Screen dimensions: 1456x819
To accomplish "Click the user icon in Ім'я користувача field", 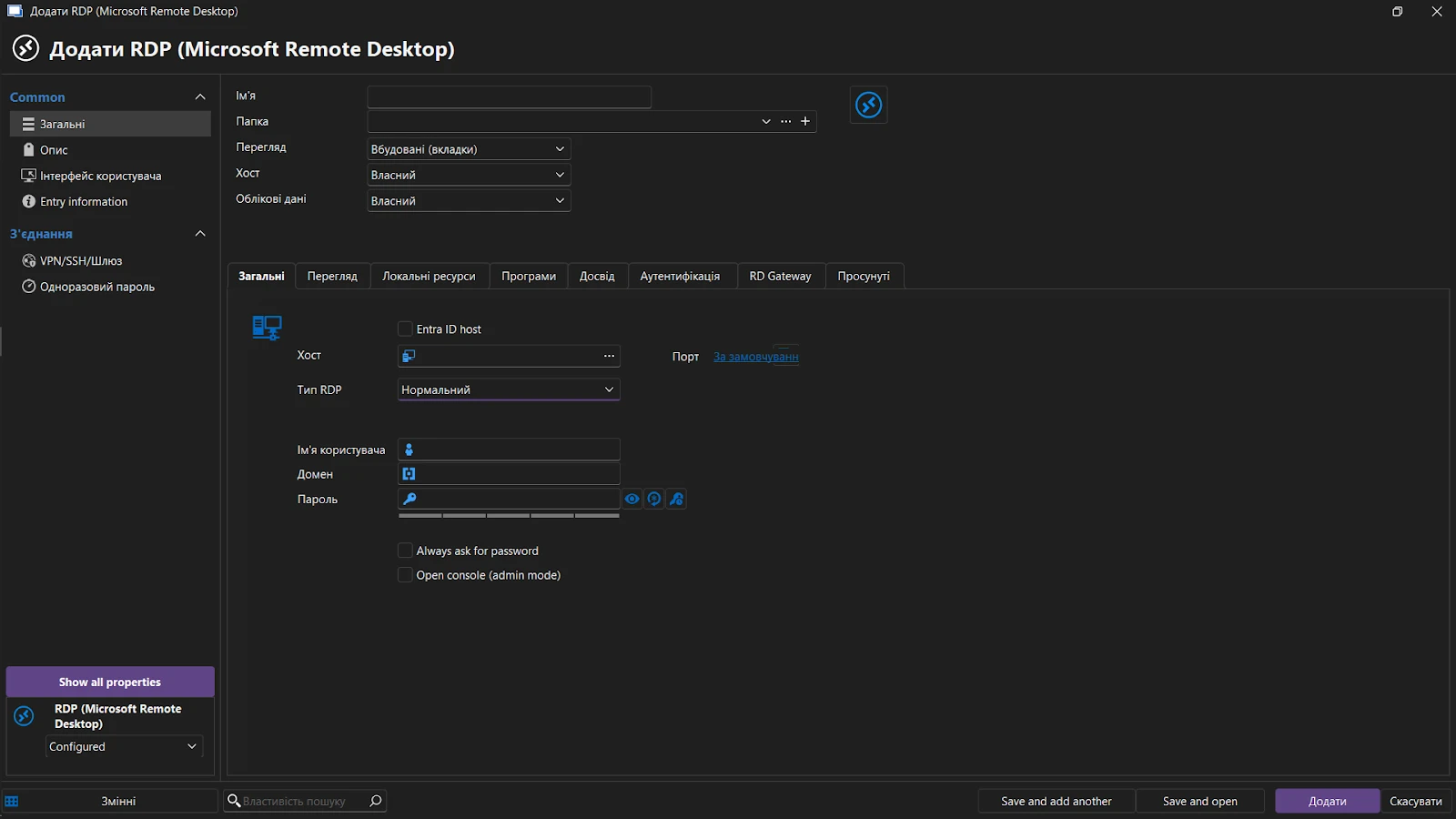I will click(x=408, y=449).
